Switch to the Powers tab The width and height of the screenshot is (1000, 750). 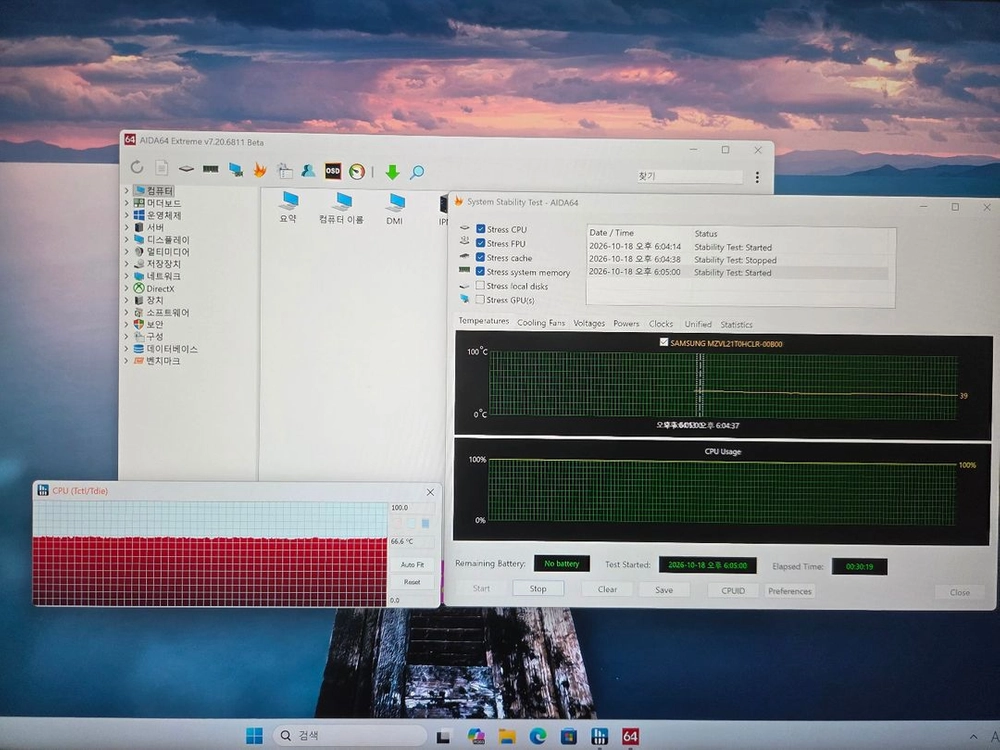[x=626, y=323]
